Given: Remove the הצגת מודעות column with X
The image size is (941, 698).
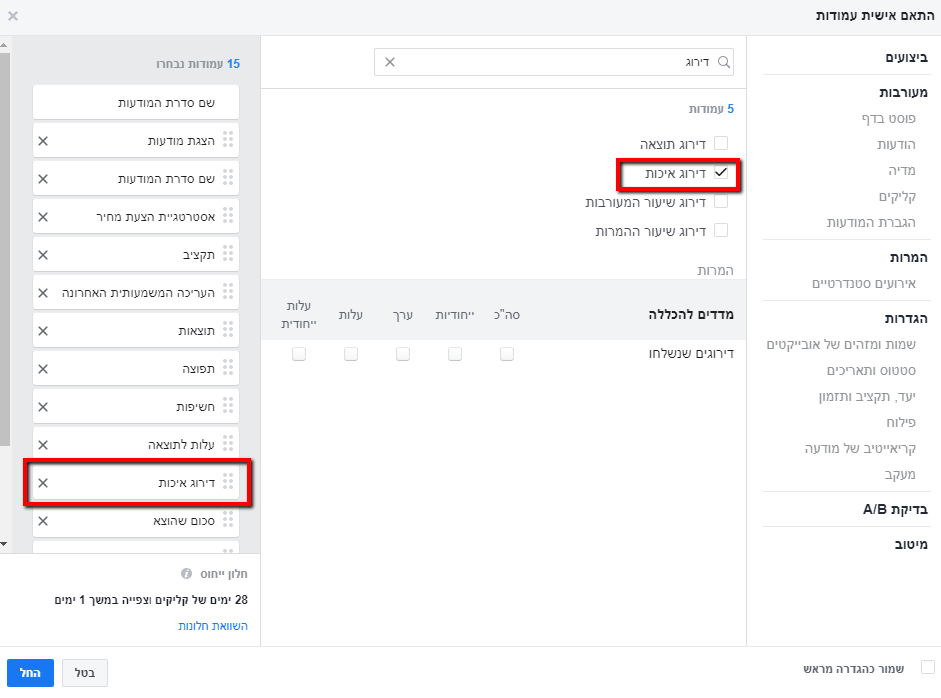Looking at the screenshot, I should (43, 141).
